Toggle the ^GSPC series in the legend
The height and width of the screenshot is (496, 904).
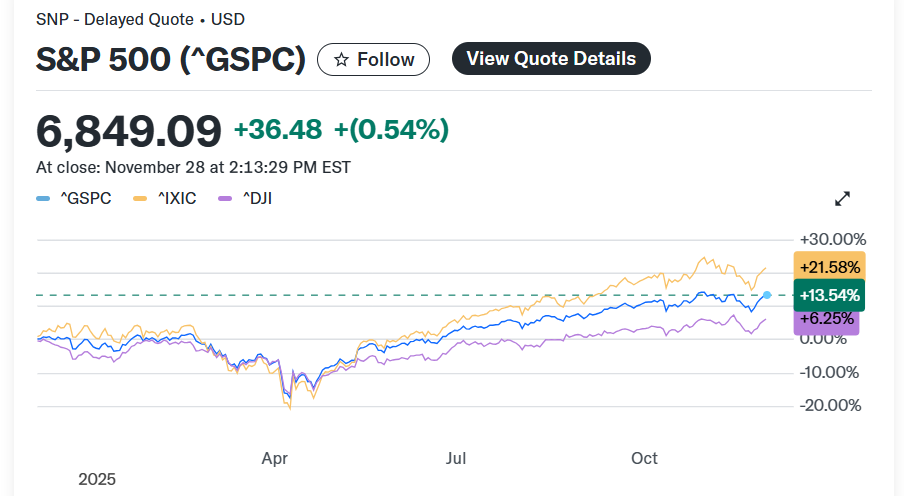click(86, 198)
